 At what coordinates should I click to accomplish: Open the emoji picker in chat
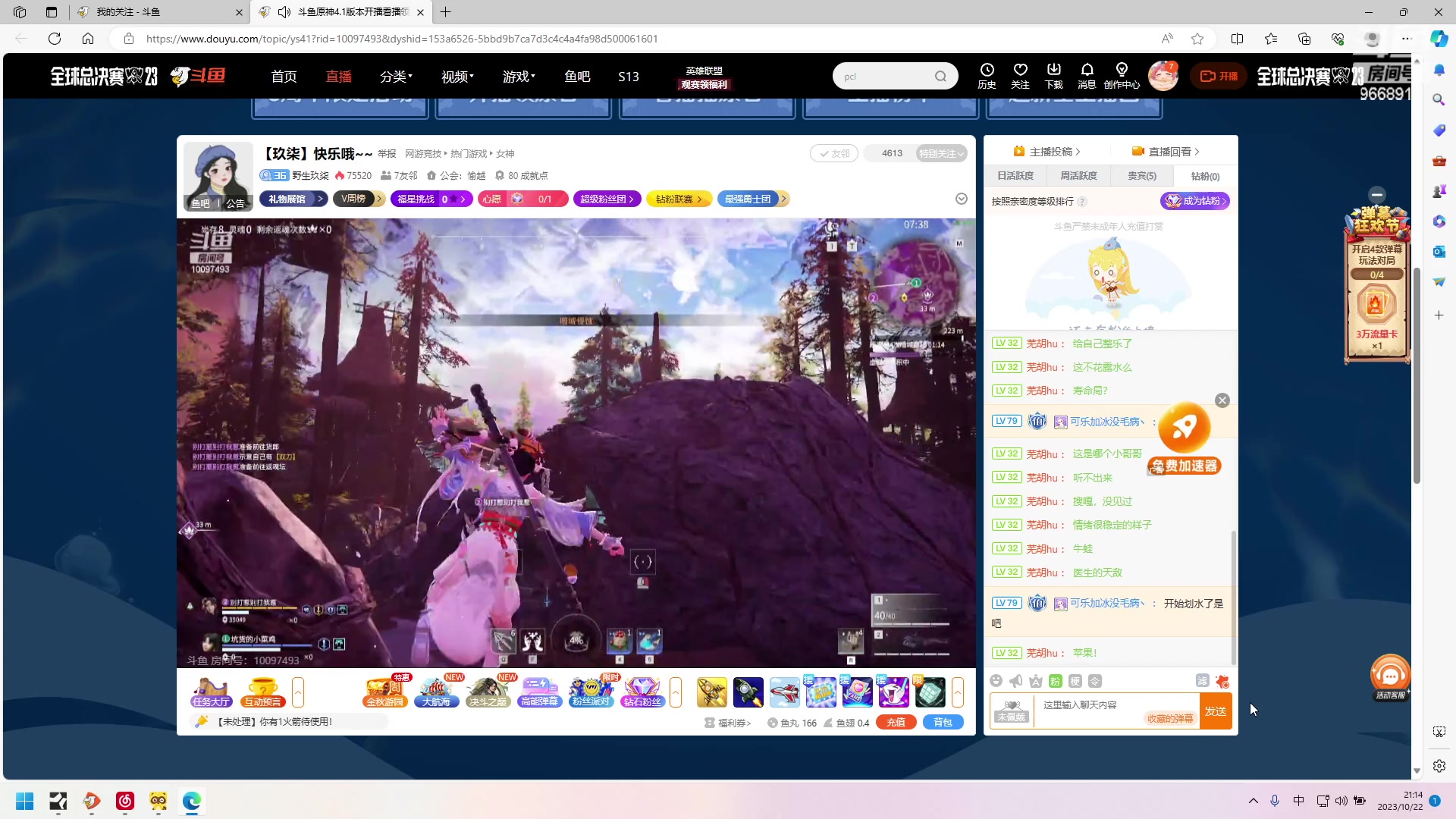[996, 681]
